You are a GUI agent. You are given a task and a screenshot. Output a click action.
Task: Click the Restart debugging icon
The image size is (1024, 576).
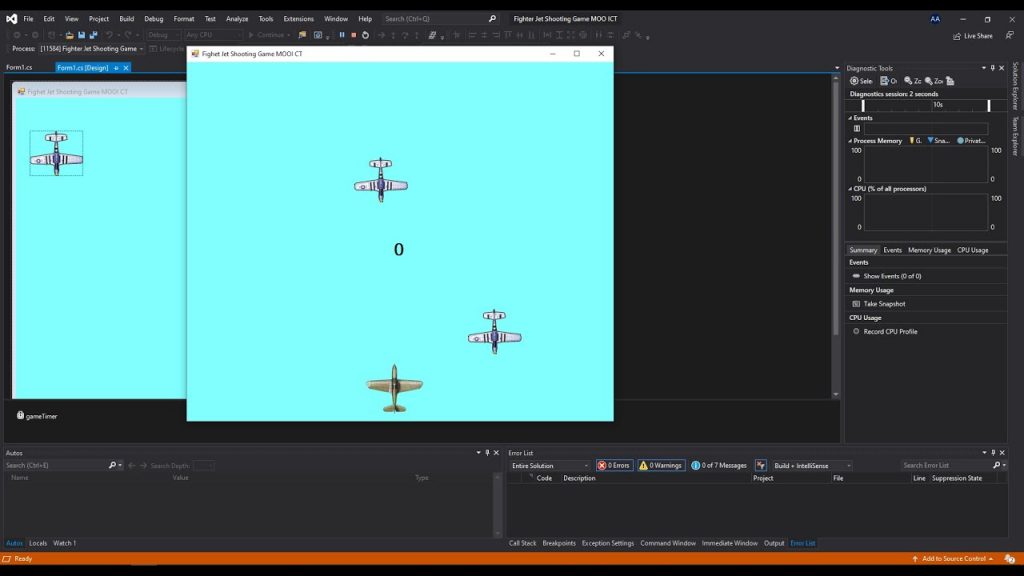pos(366,35)
